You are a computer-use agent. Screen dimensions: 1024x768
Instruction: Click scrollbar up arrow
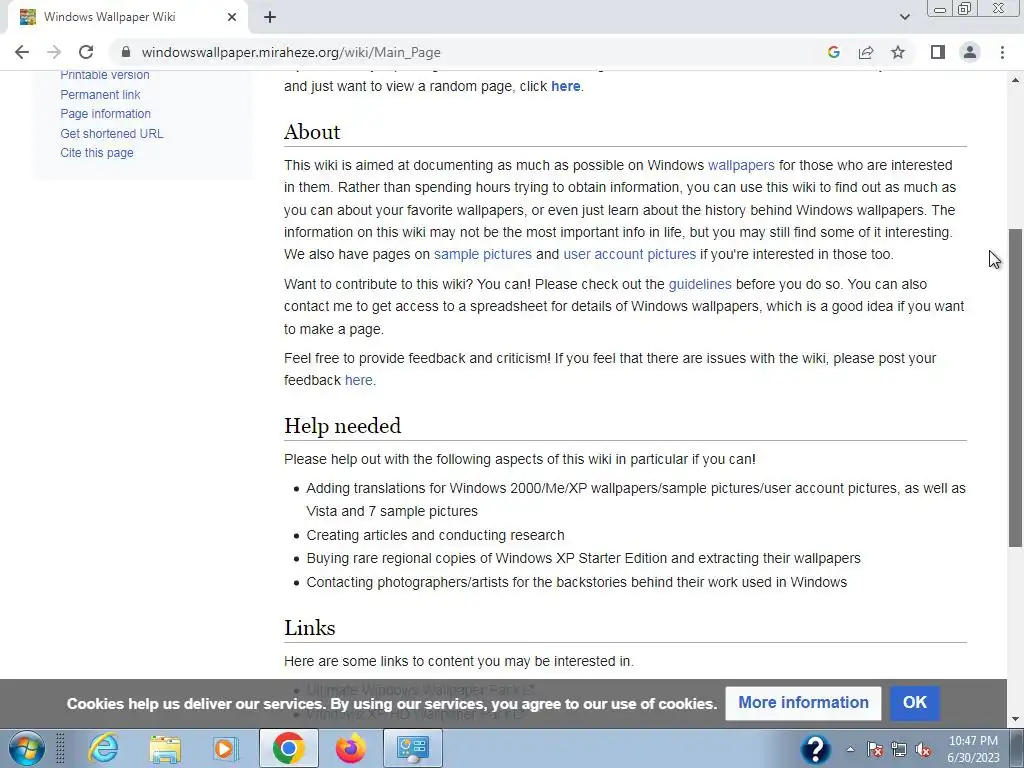click(x=1015, y=80)
